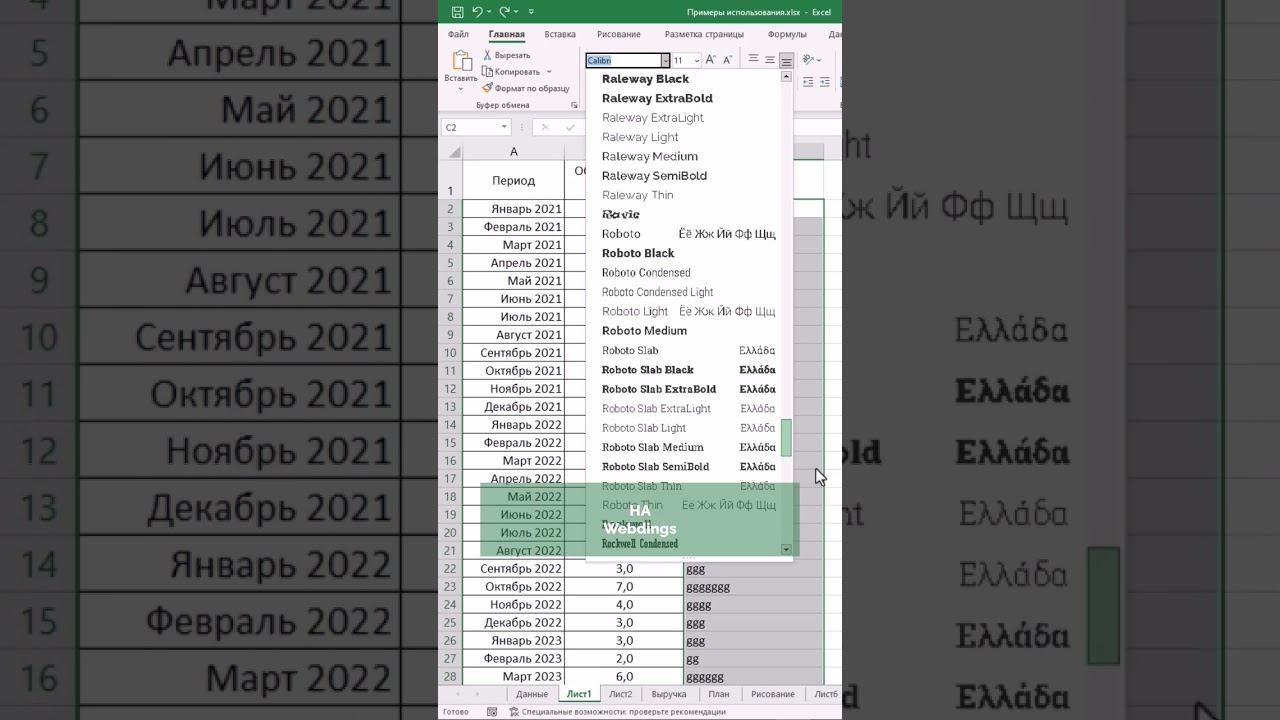Open the Name Box C2 dropdown

click(504, 127)
